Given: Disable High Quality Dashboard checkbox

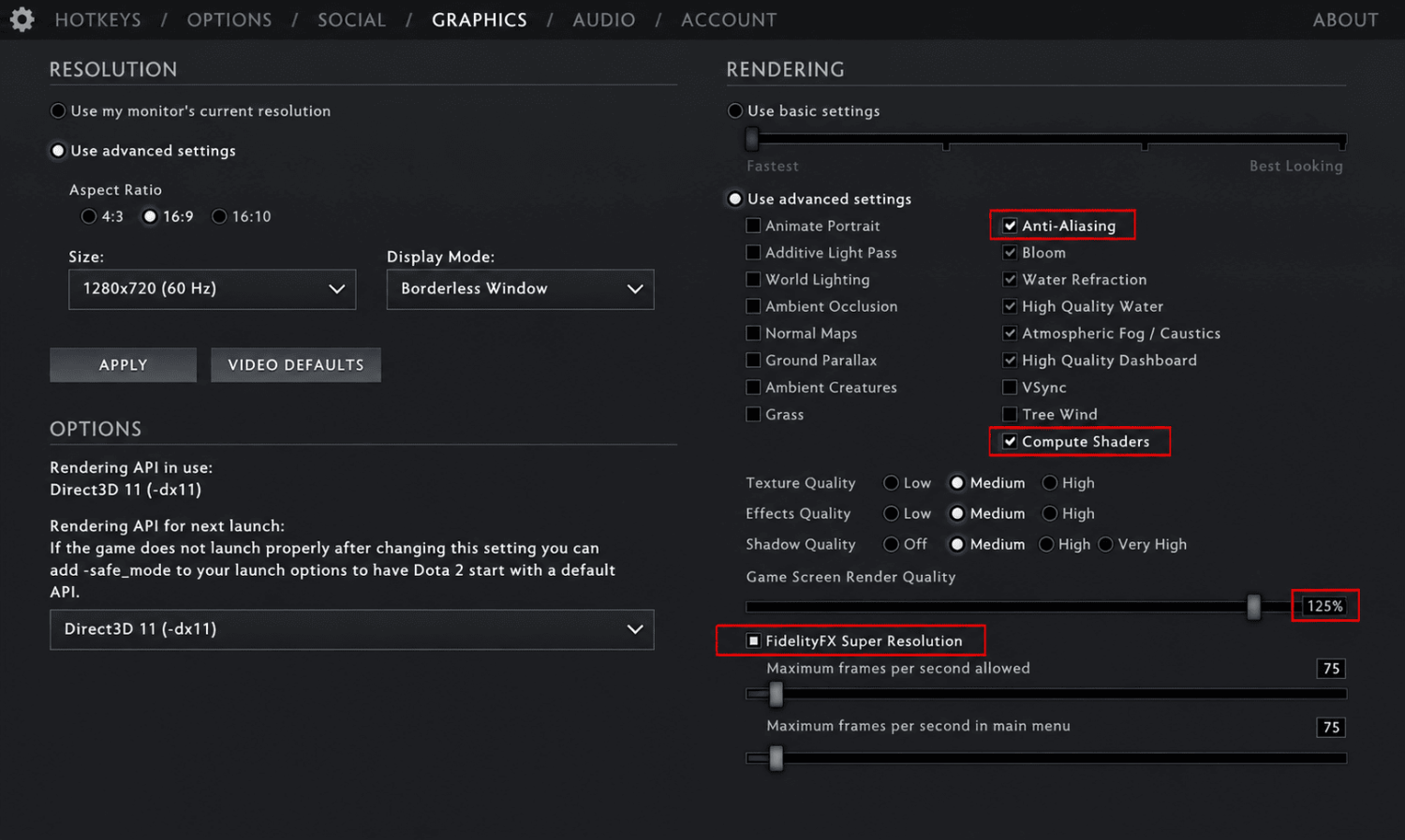Looking at the screenshot, I should click(x=1010, y=361).
